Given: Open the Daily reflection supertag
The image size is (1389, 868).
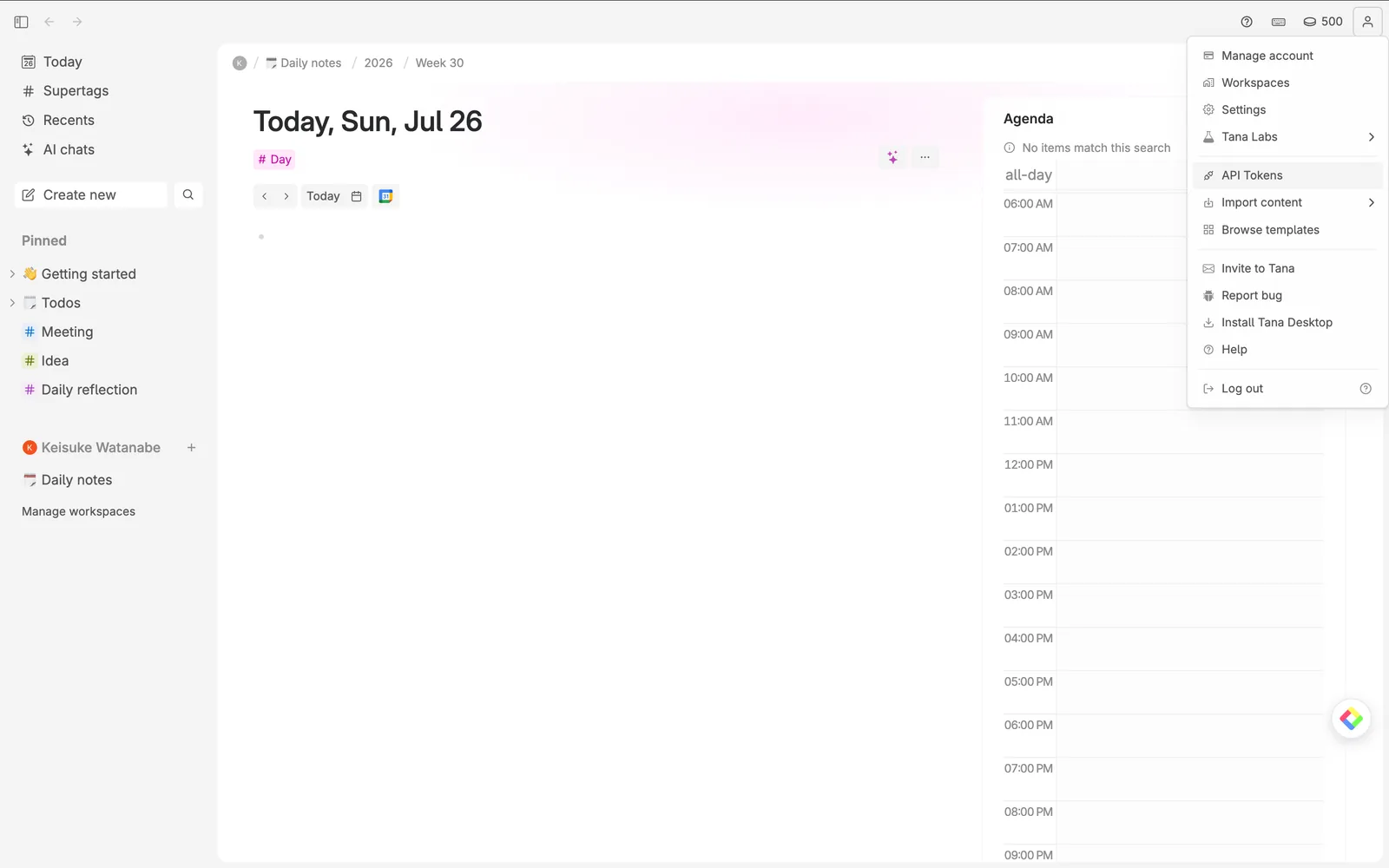Looking at the screenshot, I should [89, 390].
